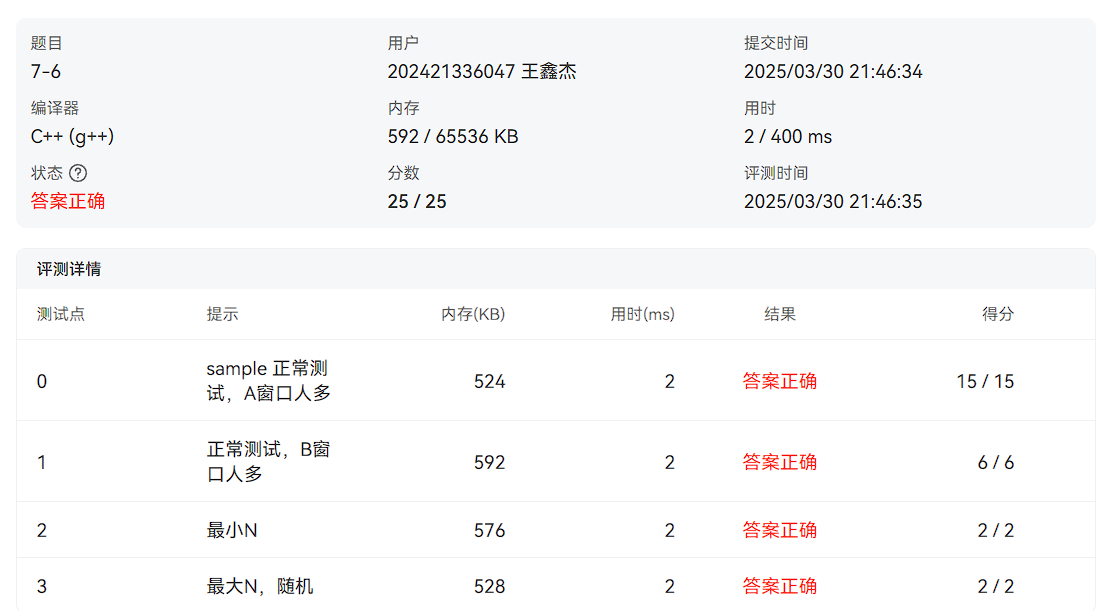Click the help question mark icon beside 状态
This screenshot has width=1096, height=611.
tap(76, 172)
